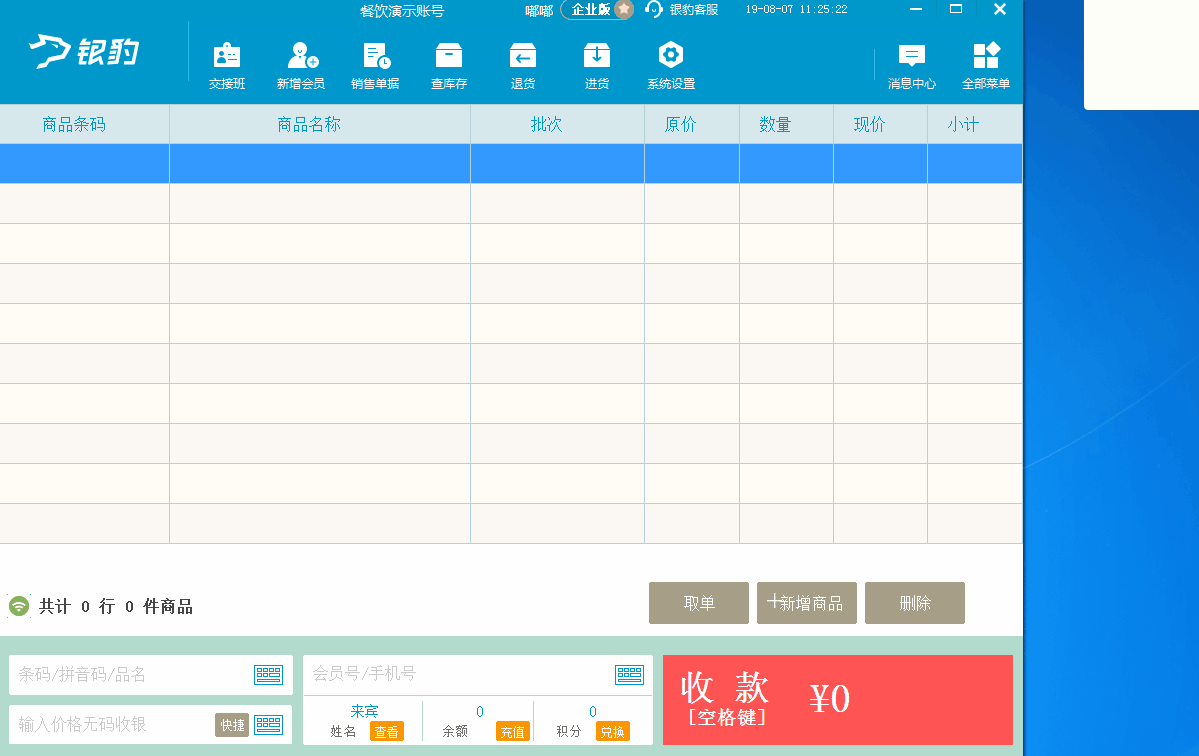Click the 快捷 shortcut button
This screenshot has height=756, width=1199.
tap(232, 725)
